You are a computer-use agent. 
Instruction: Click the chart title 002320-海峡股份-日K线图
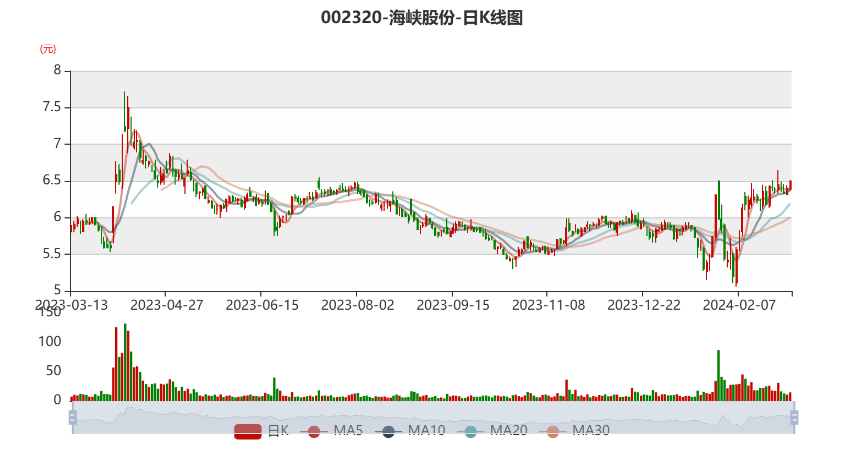422,18
